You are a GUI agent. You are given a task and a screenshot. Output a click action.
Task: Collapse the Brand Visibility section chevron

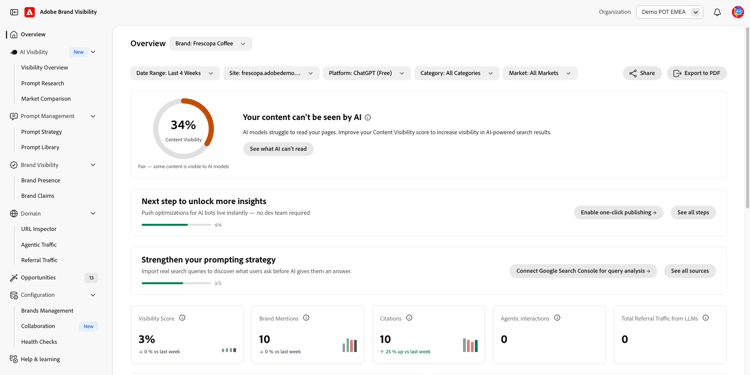93,165
